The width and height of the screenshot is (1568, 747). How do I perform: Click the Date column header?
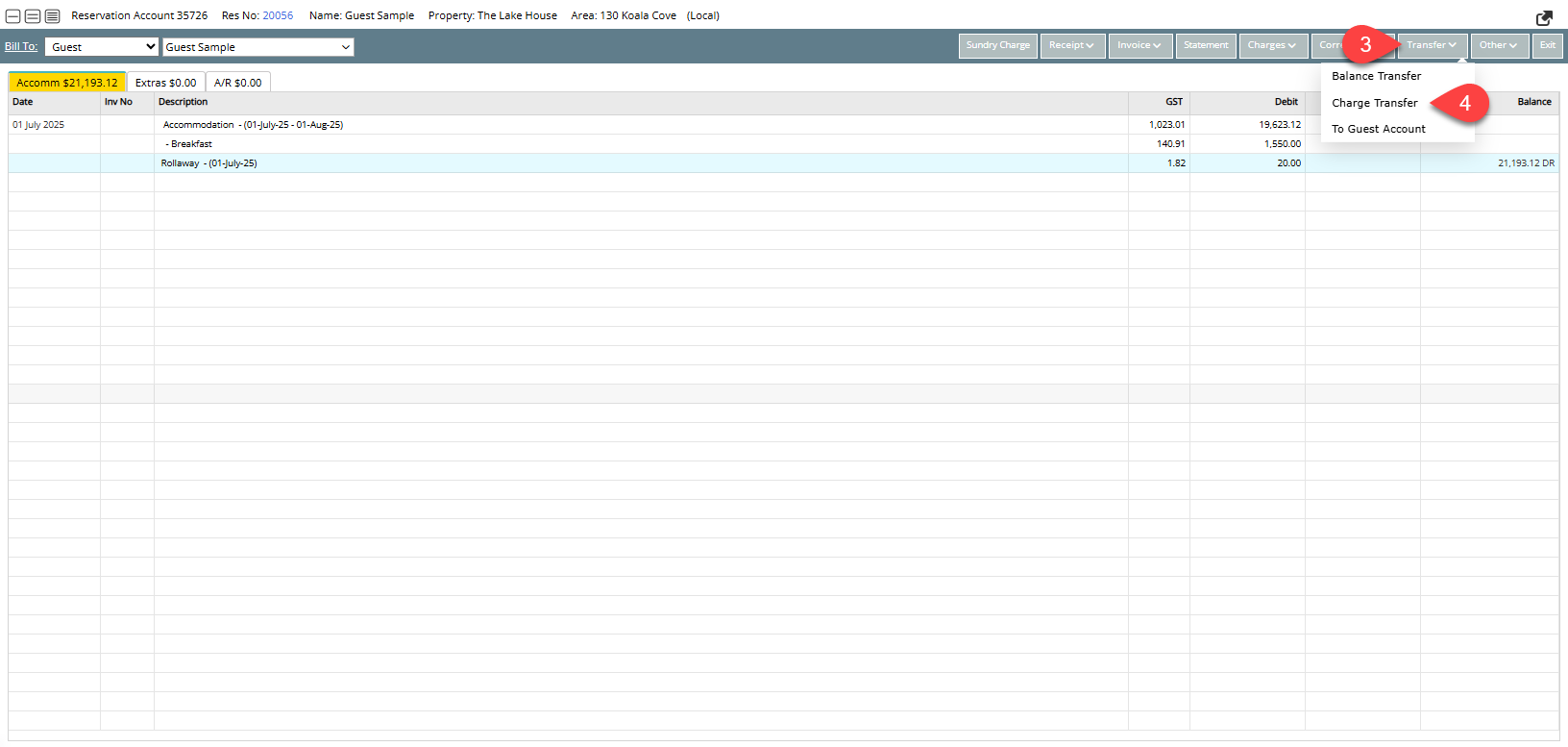click(54, 102)
